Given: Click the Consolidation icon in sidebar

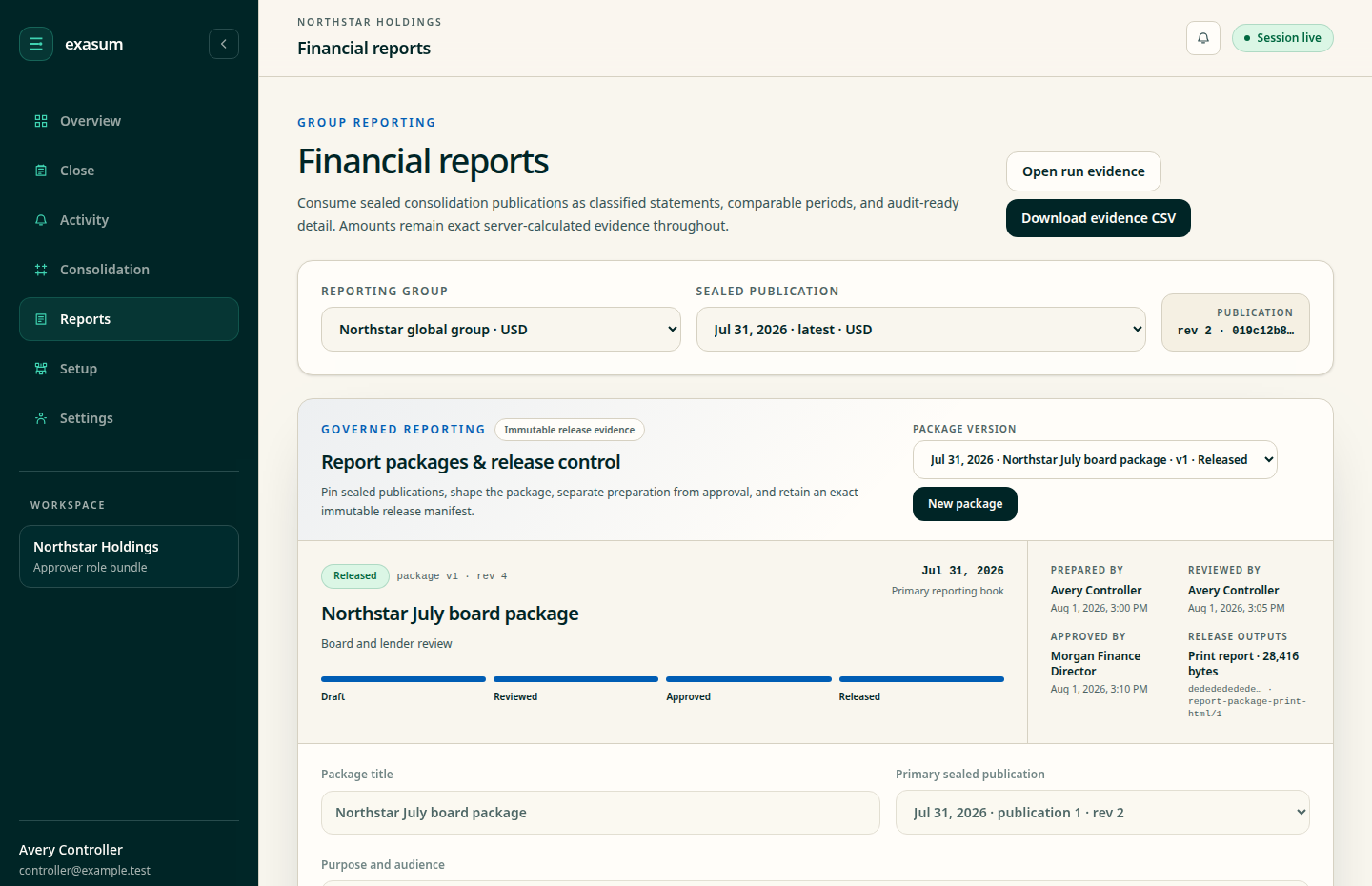Looking at the screenshot, I should pos(41,270).
